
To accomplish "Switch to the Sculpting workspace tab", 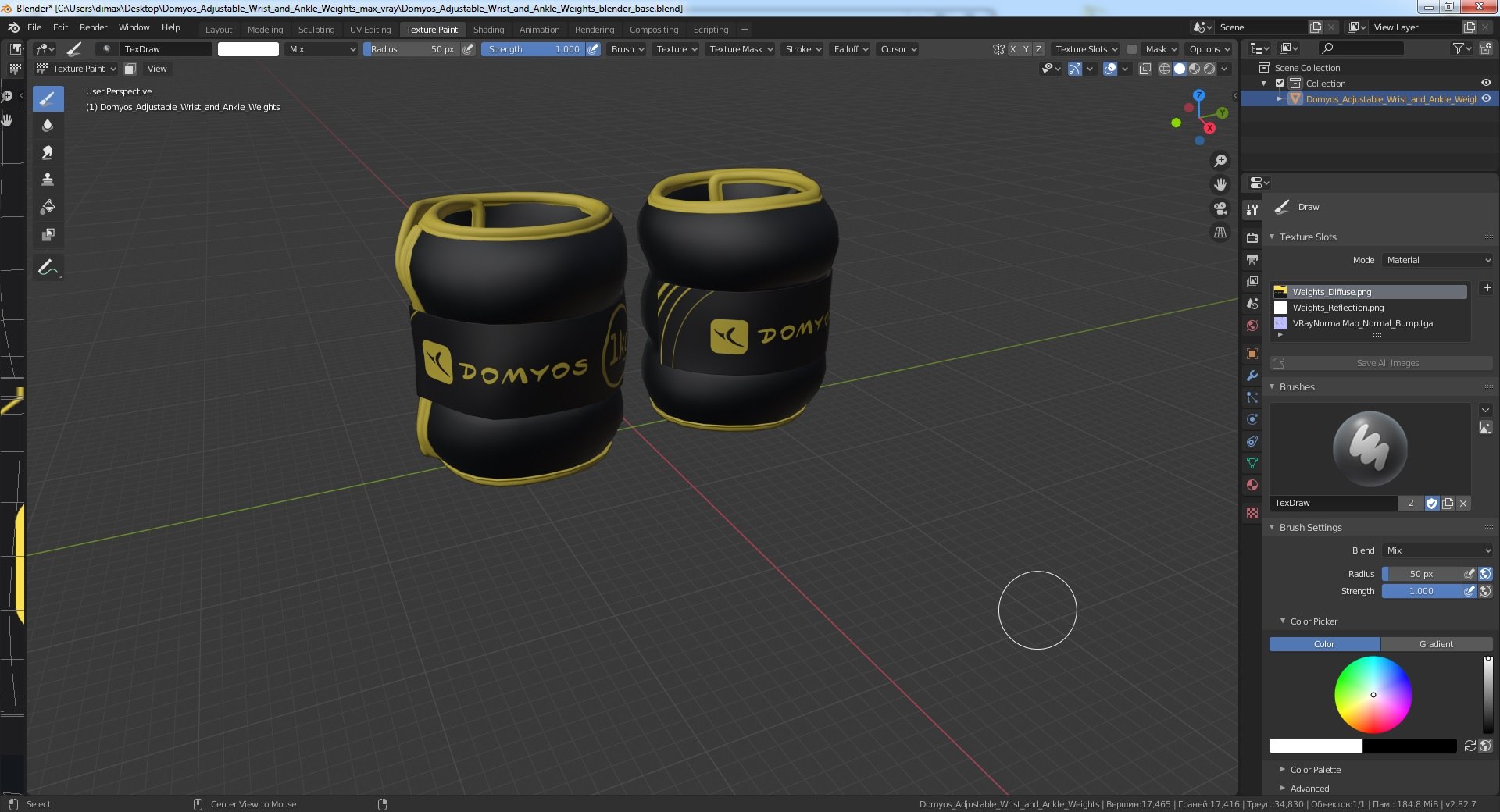I will (316, 30).
